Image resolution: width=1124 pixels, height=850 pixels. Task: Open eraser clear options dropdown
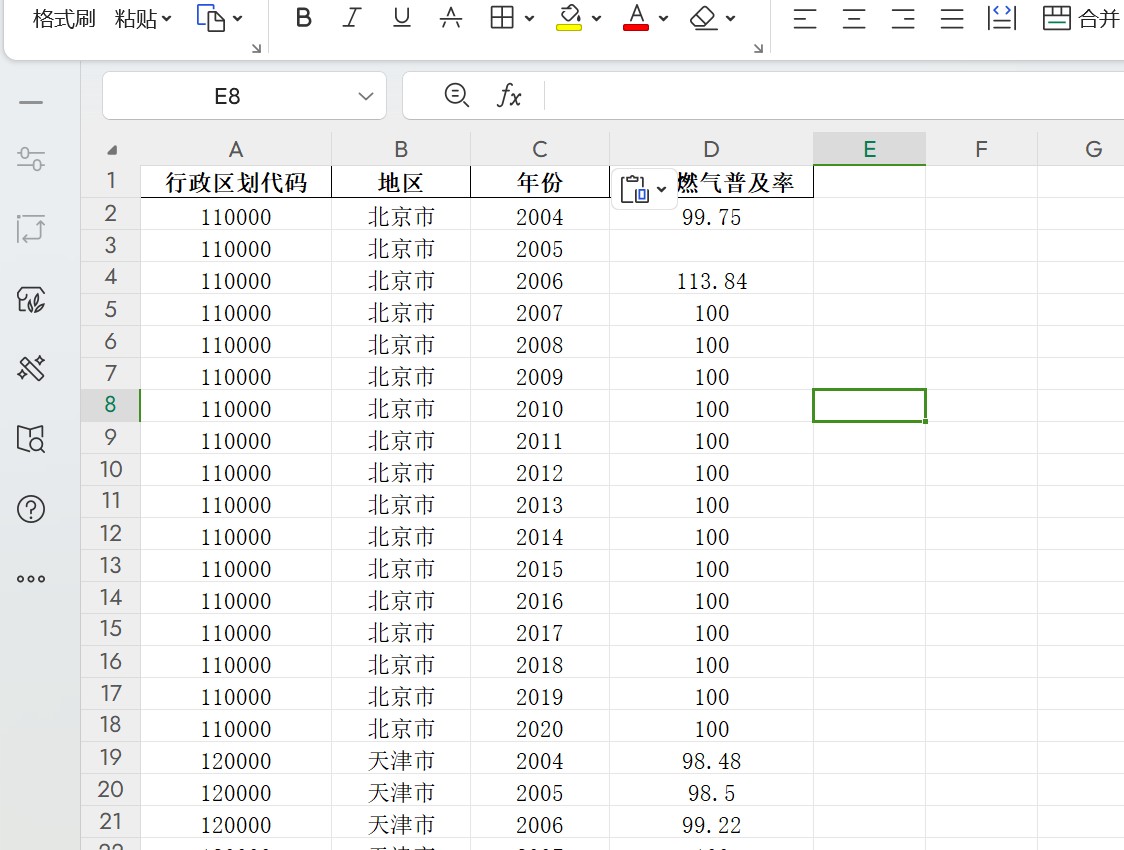[730, 19]
